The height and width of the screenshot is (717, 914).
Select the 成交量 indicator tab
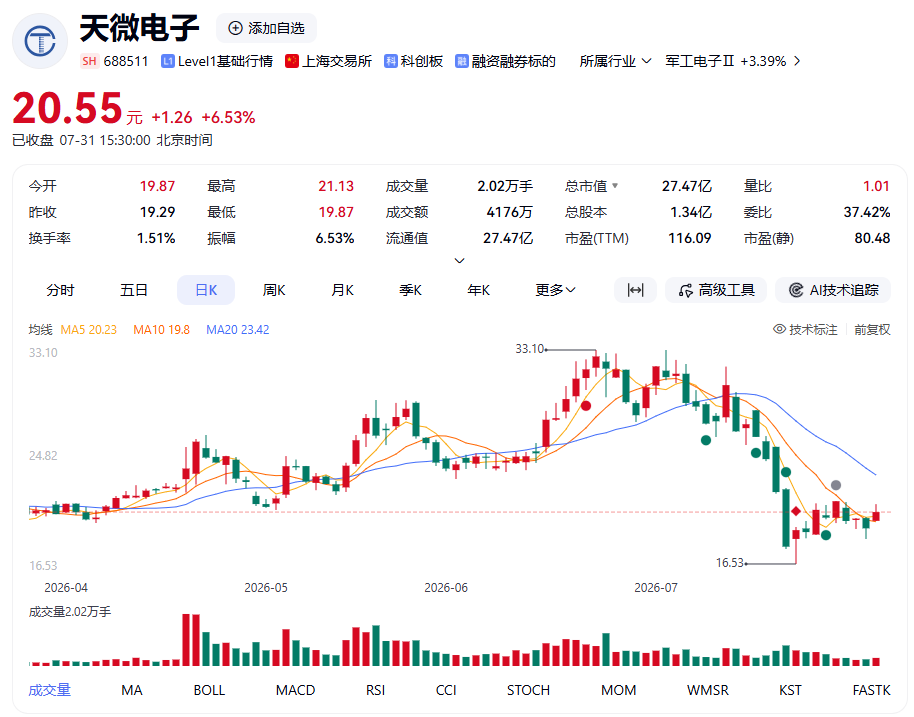click(50, 690)
